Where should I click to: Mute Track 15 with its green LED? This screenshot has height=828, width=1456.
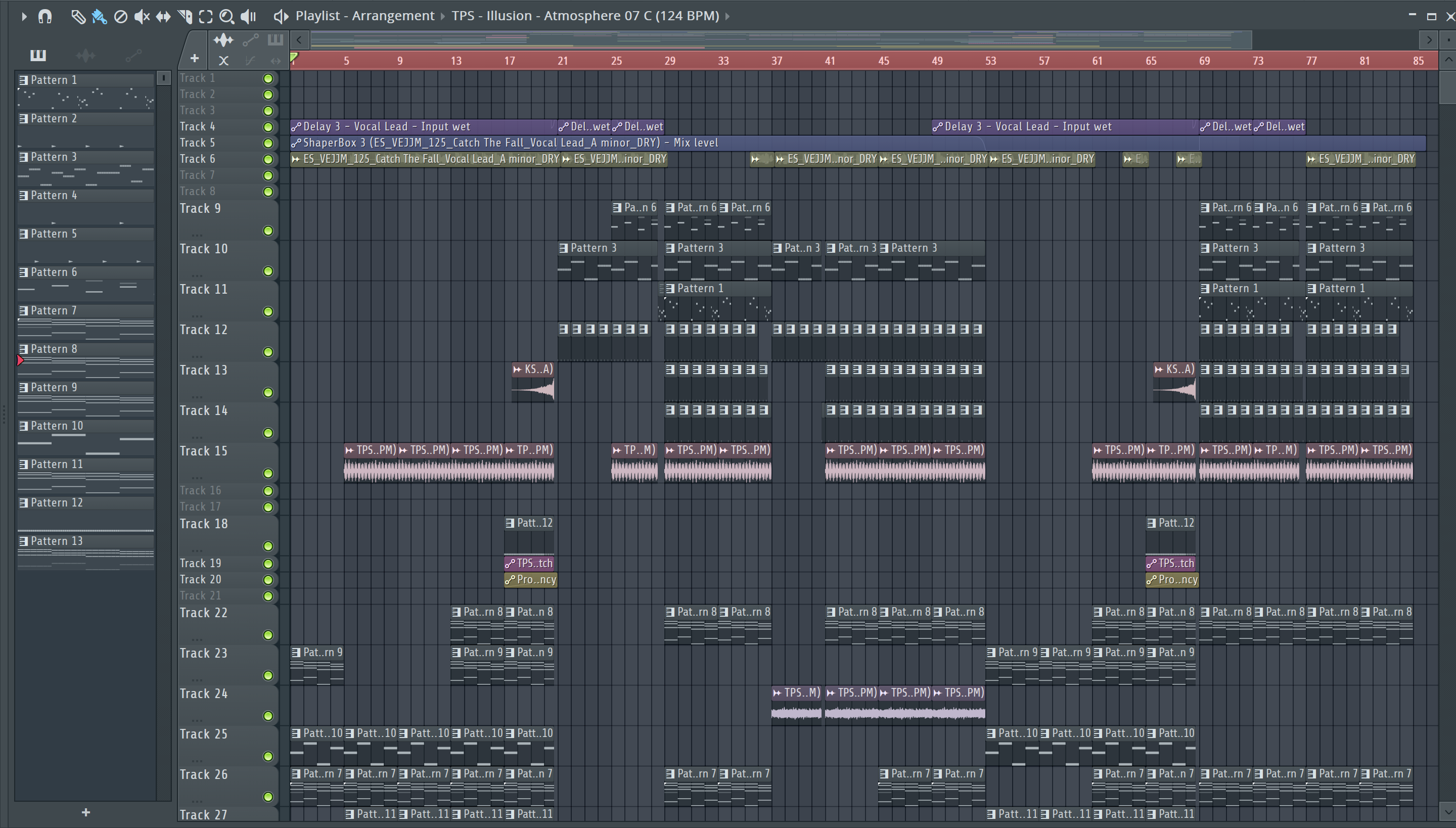click(x=268, y=473)
